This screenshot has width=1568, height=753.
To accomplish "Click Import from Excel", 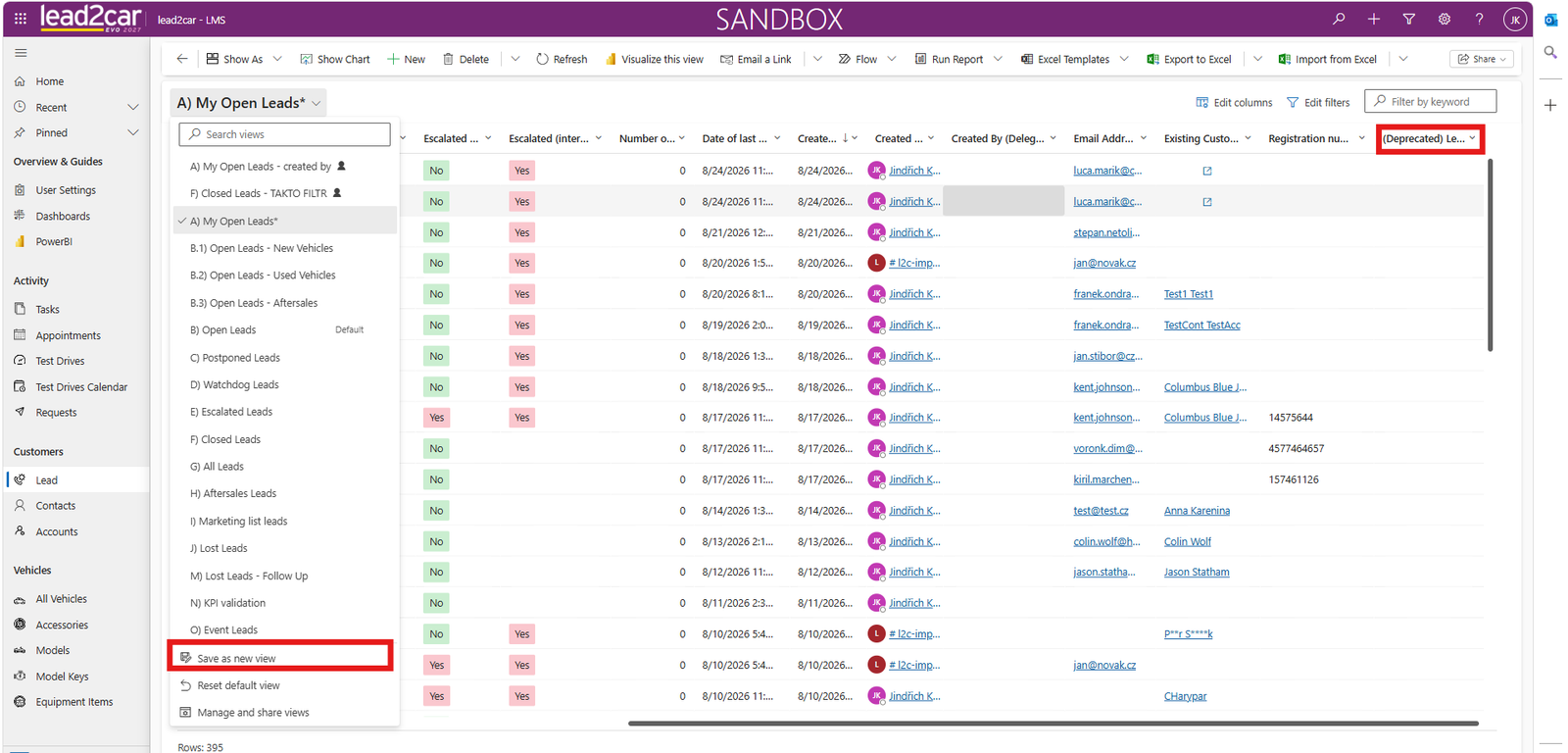I will (x=1328, y=59).
